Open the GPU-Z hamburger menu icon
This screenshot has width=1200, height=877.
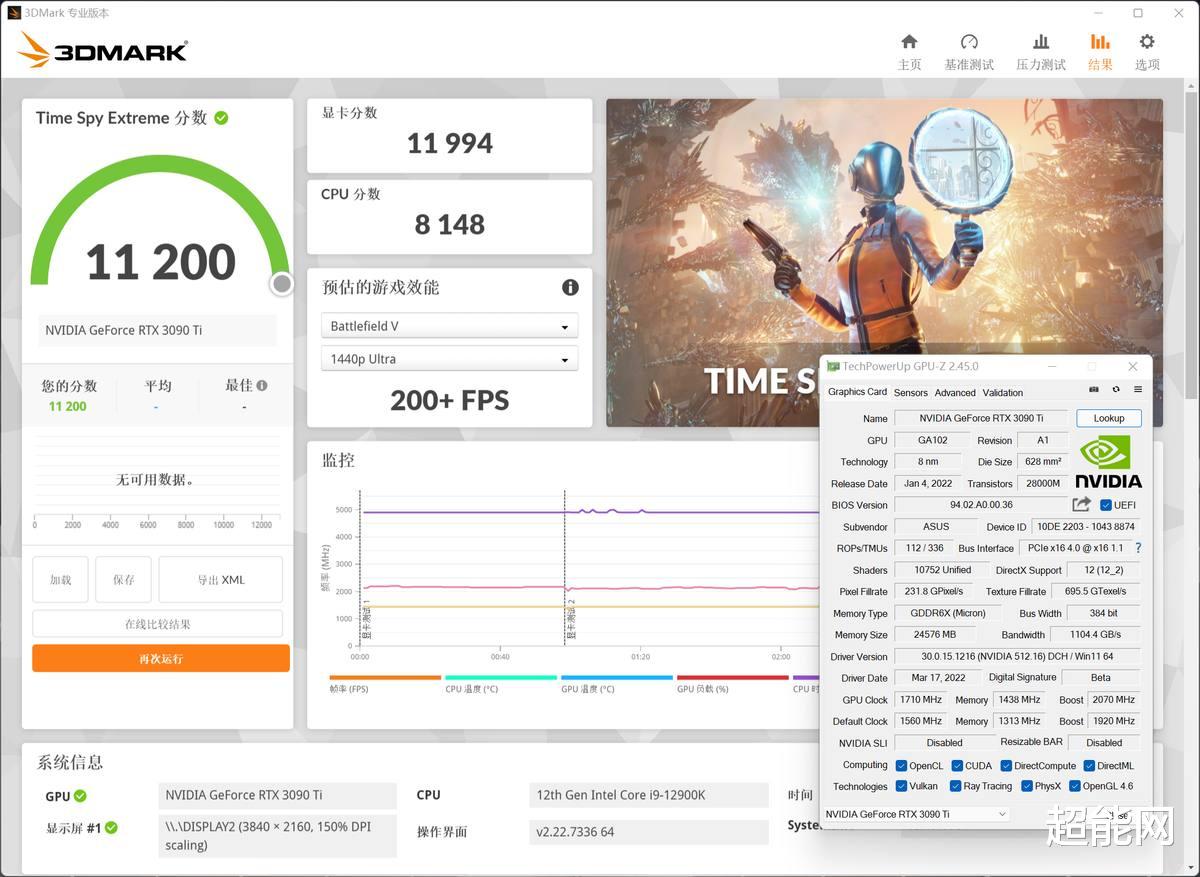tap(1138, 391)
